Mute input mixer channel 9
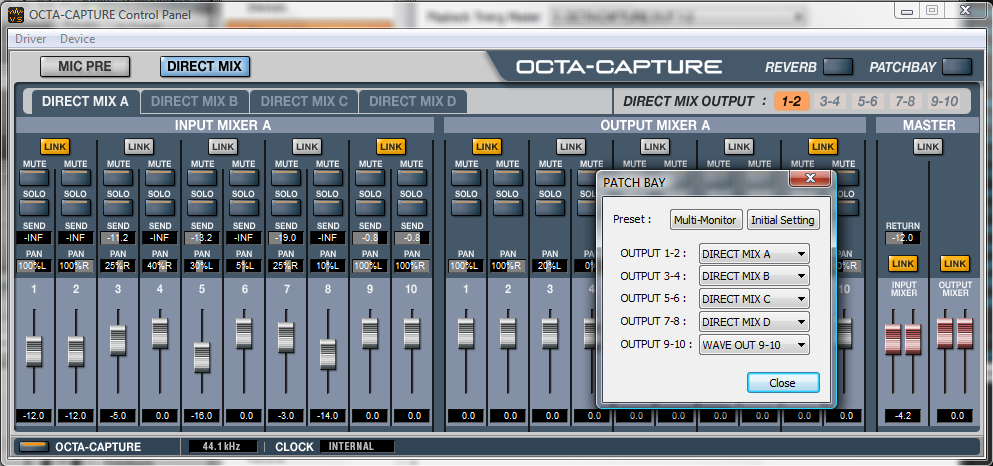Viewport: 993px width, 466px height. pos(369,177)
